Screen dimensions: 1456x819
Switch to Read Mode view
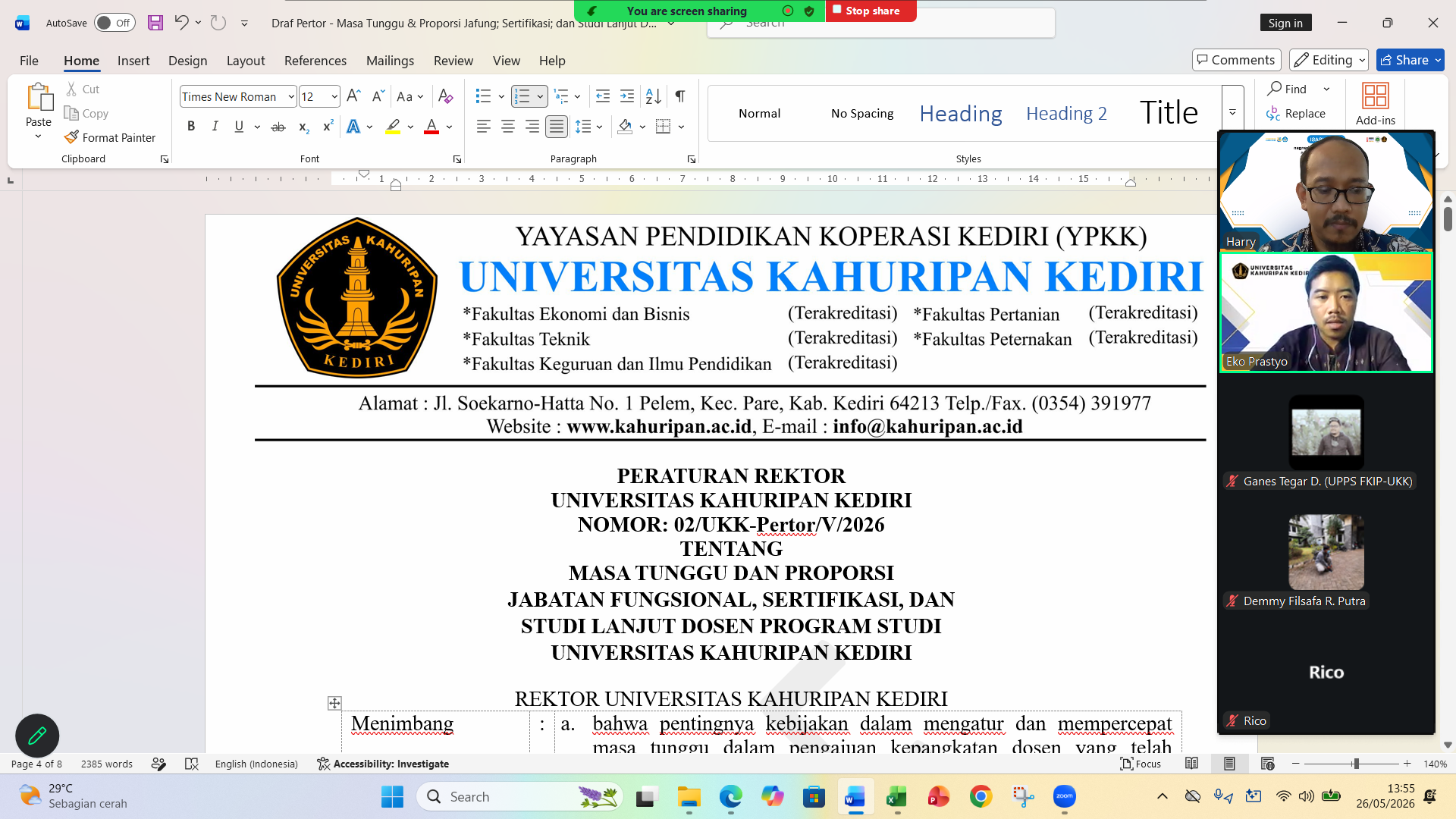pyautogui.click(x=1191, y=764)
